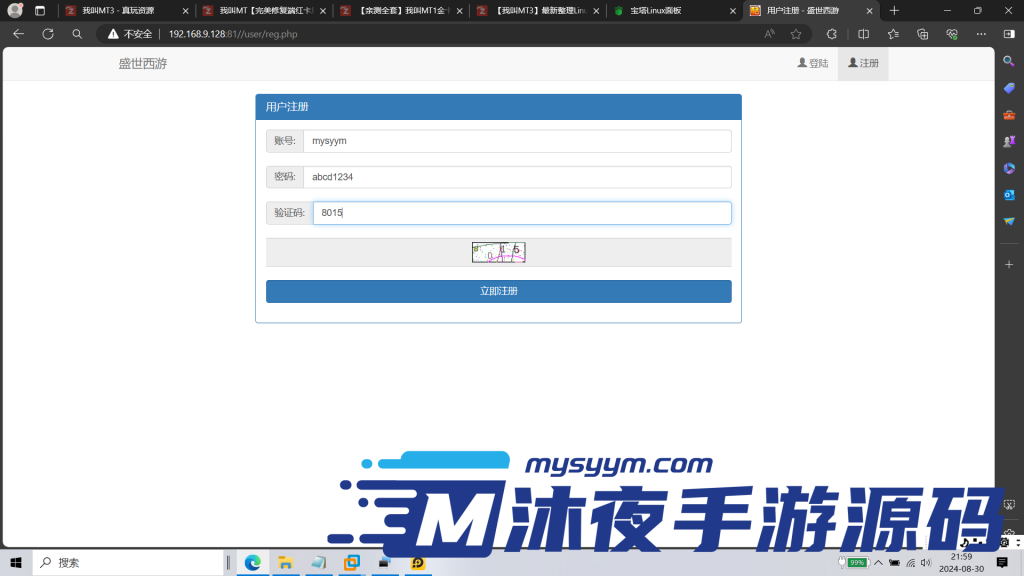Screen dimensions: 1024x576
Task: Switch to the 宝塔Linux面板 tab
Action: (x=655, y=12)
